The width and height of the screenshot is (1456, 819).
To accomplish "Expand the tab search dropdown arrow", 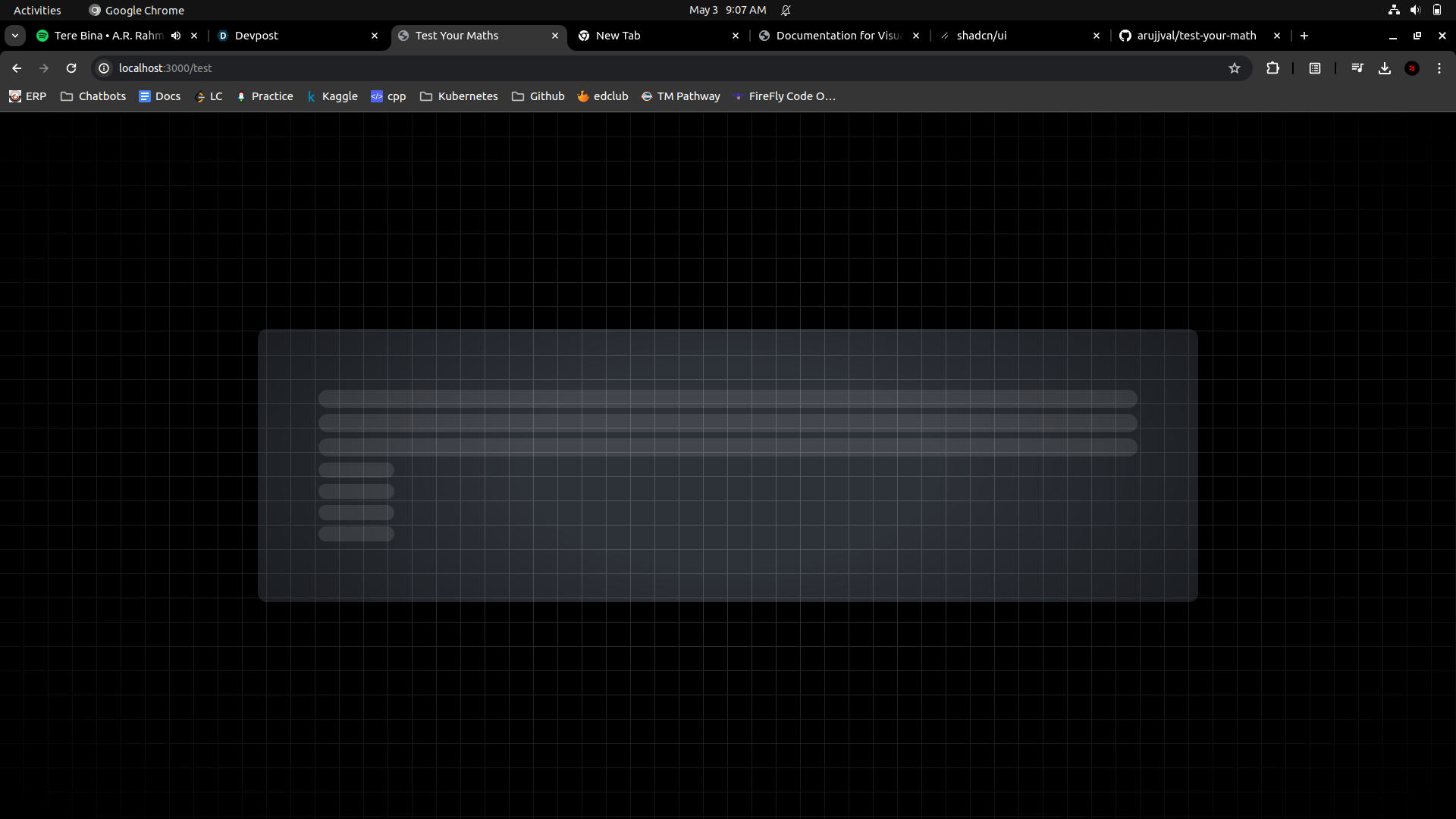I will pos(14,36).
